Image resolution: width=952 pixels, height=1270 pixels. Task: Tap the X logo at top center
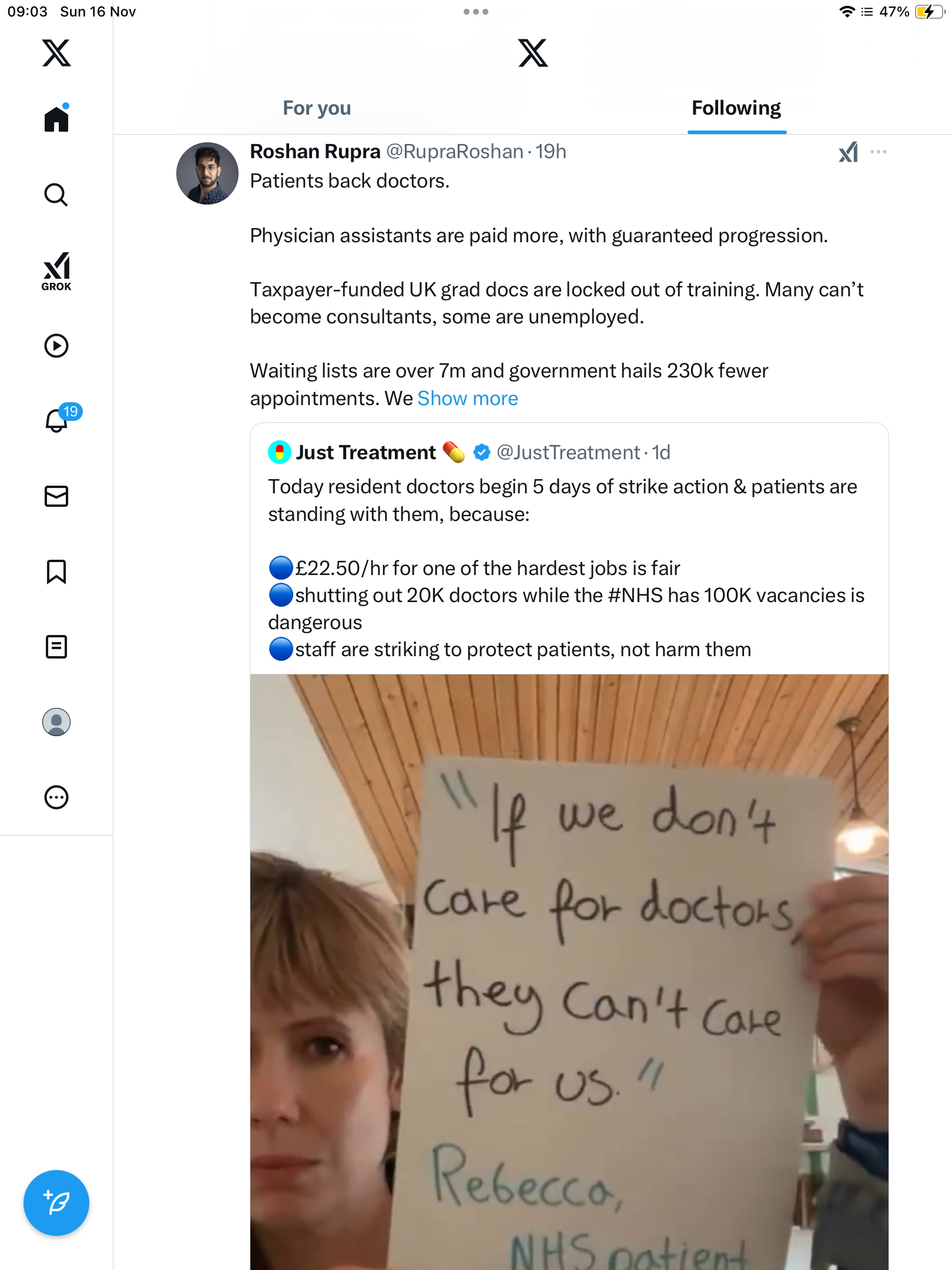coord(533,53)
